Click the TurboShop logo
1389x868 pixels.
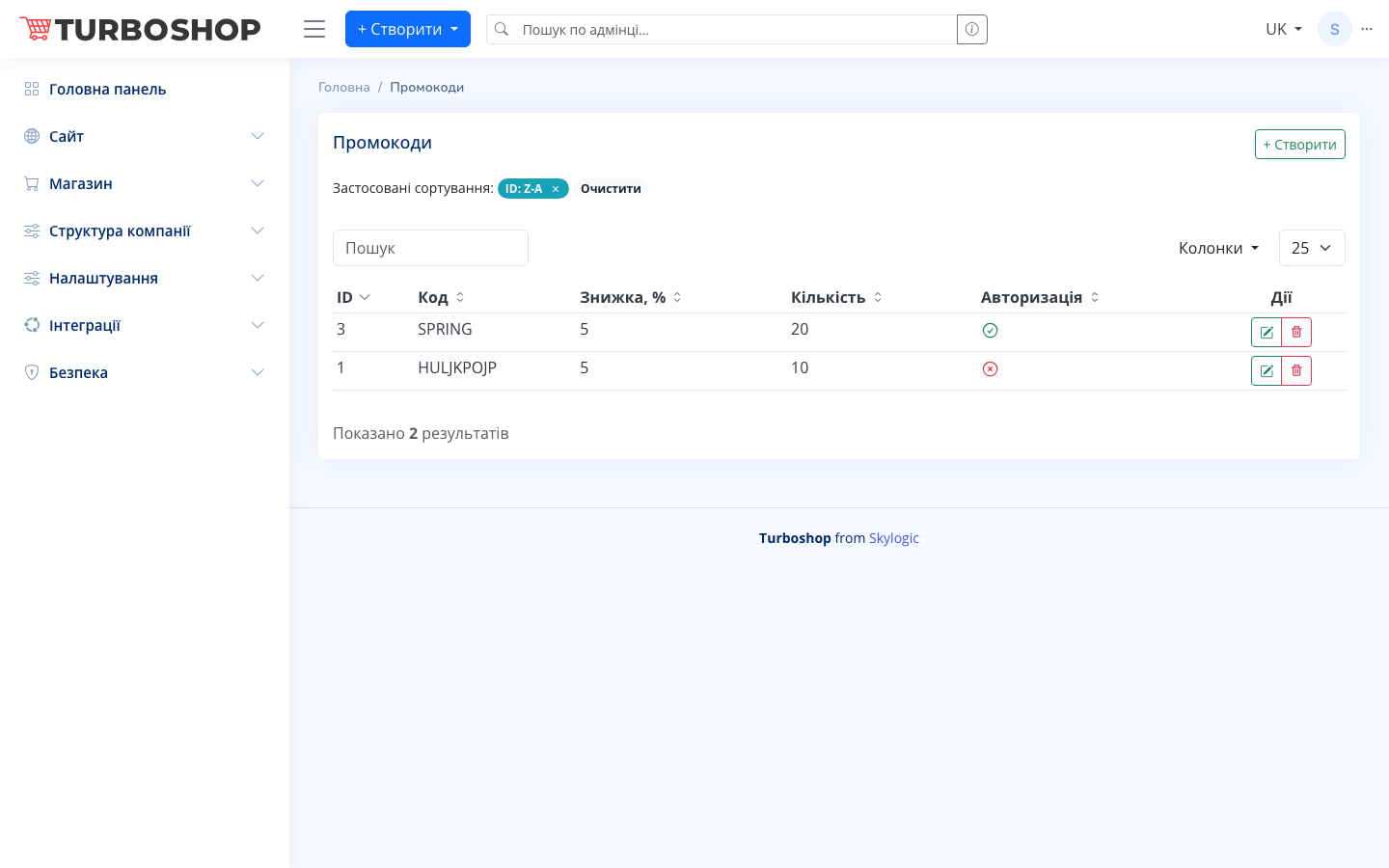click(x=140, y=29)
